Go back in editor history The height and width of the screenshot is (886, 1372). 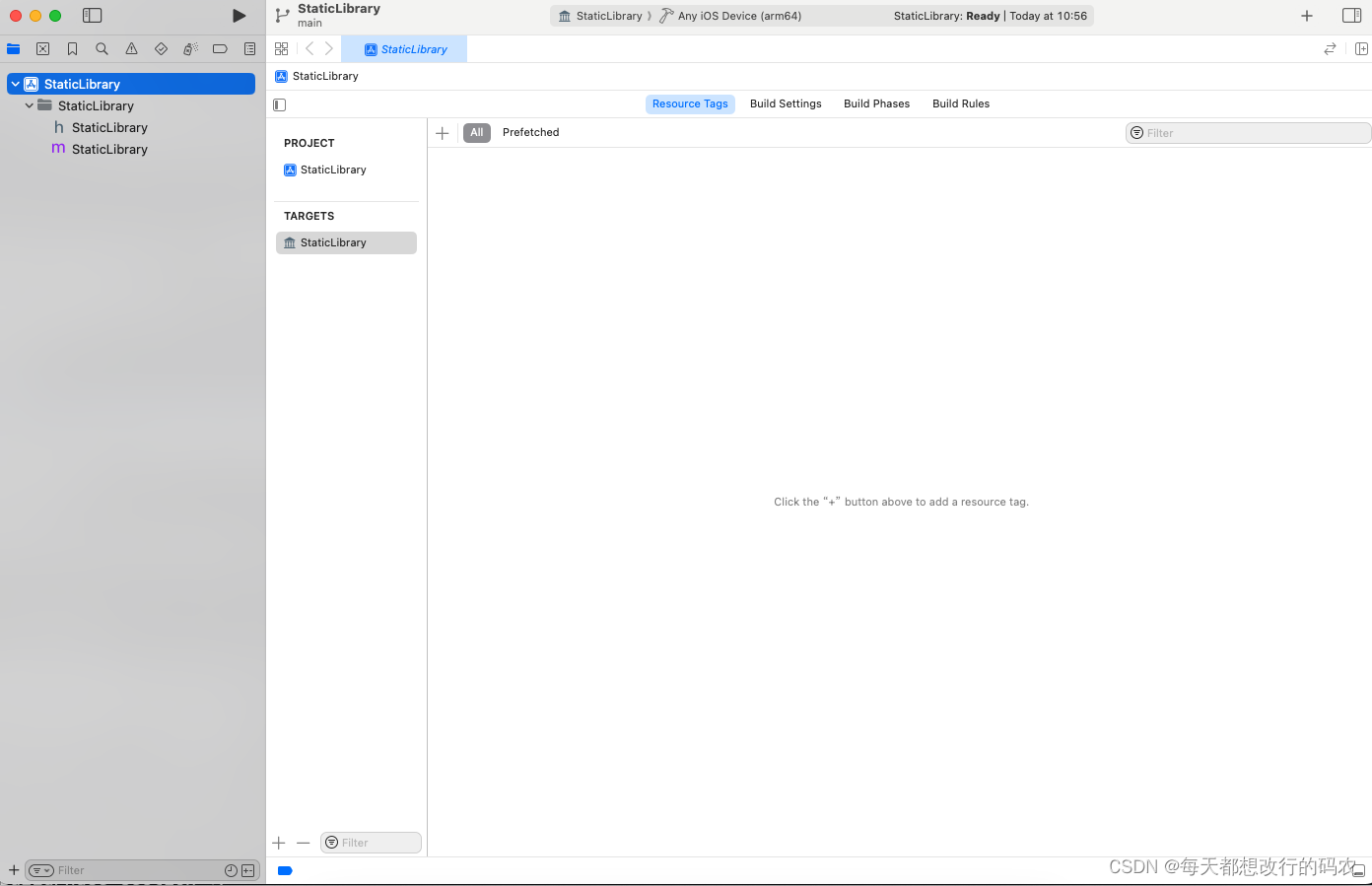[309, 48]
